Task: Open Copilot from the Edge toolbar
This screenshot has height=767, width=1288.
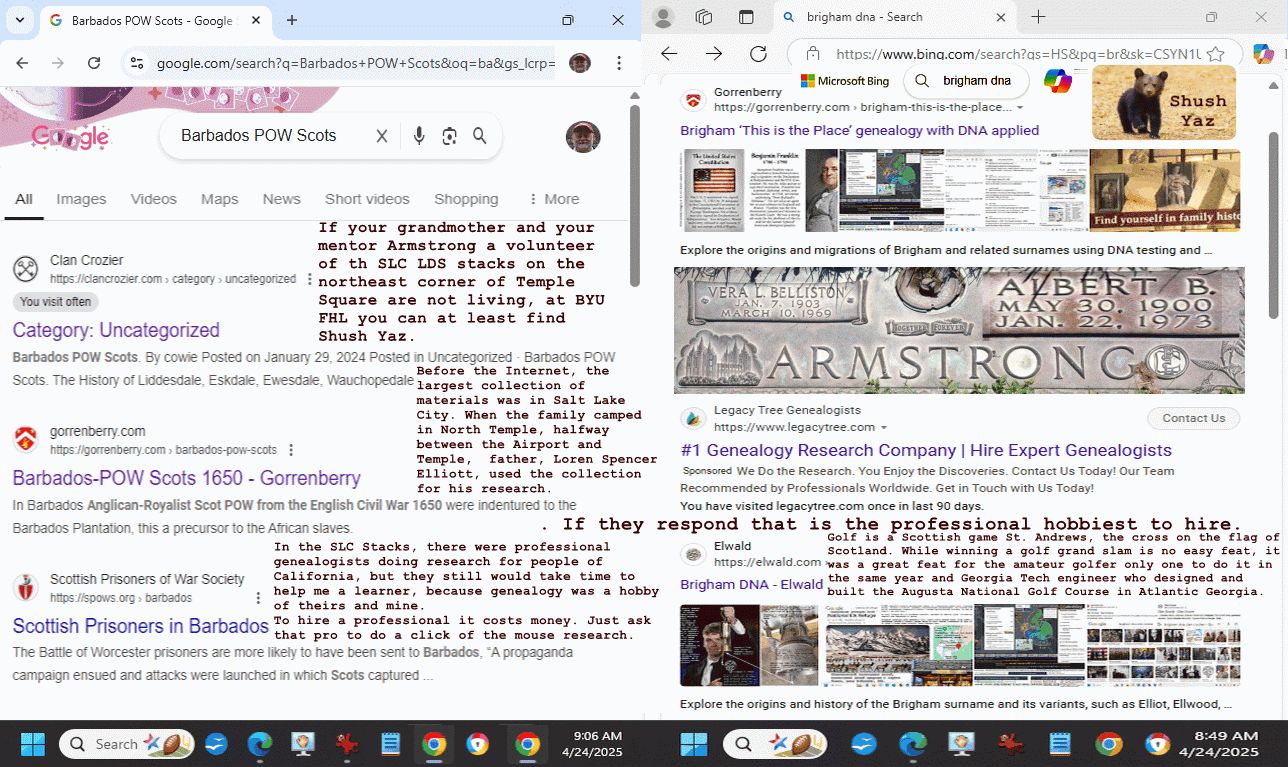Action: pyautogui.click(x=1264, y=53)
